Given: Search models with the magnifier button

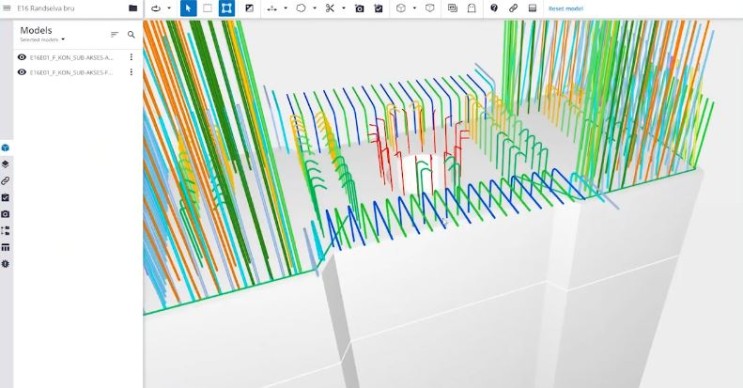Looking at the screenshot, I should click(131, 34).
